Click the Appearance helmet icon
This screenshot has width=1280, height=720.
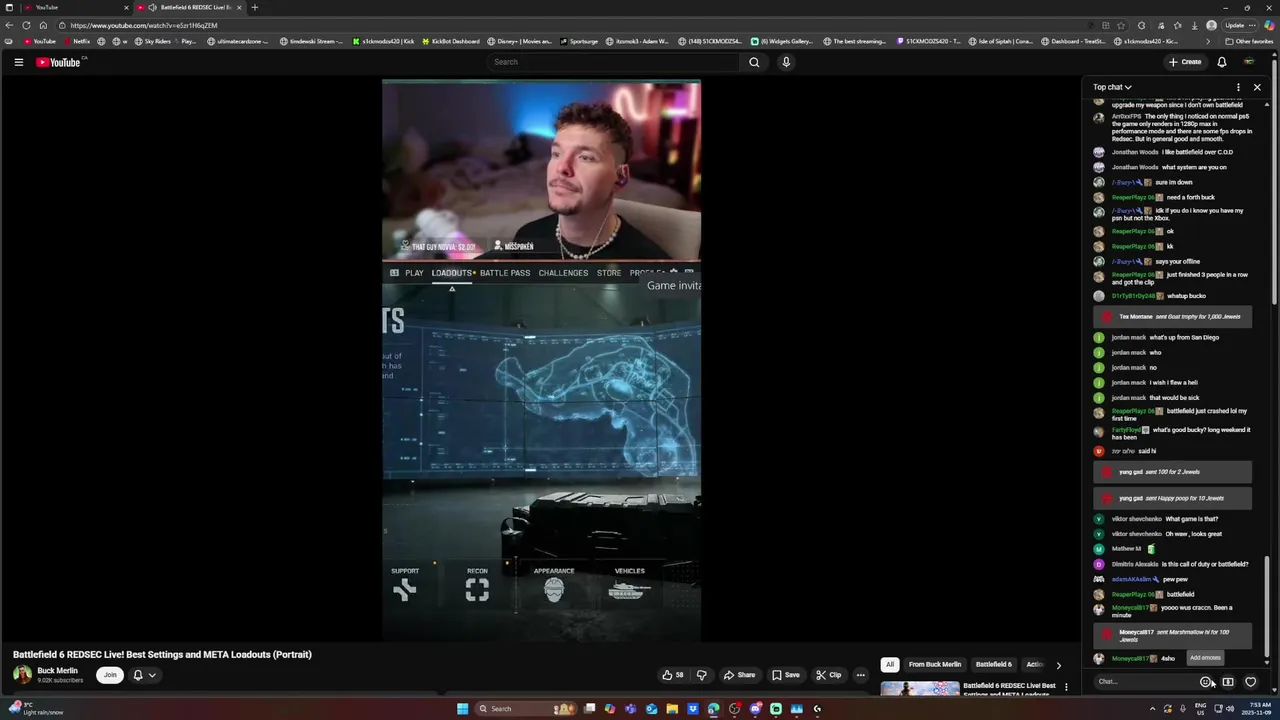[554, 590]
